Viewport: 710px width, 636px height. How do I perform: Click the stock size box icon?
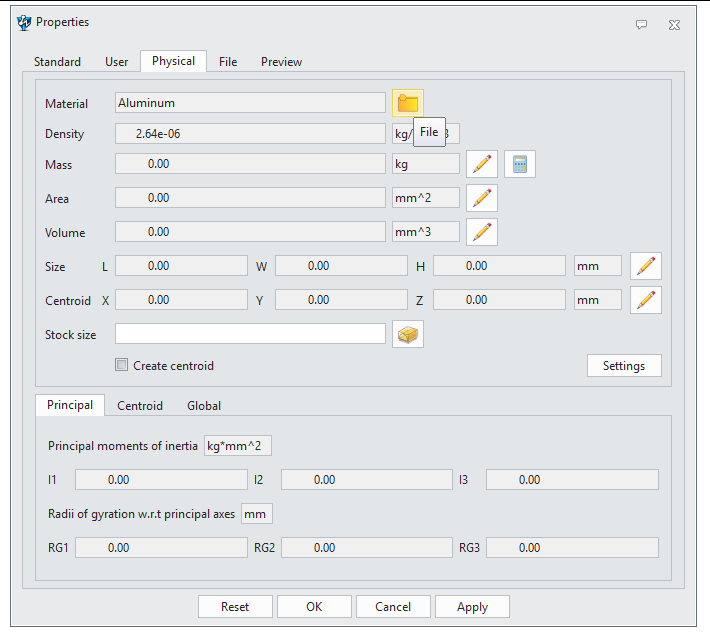click(x=407, y=334)
